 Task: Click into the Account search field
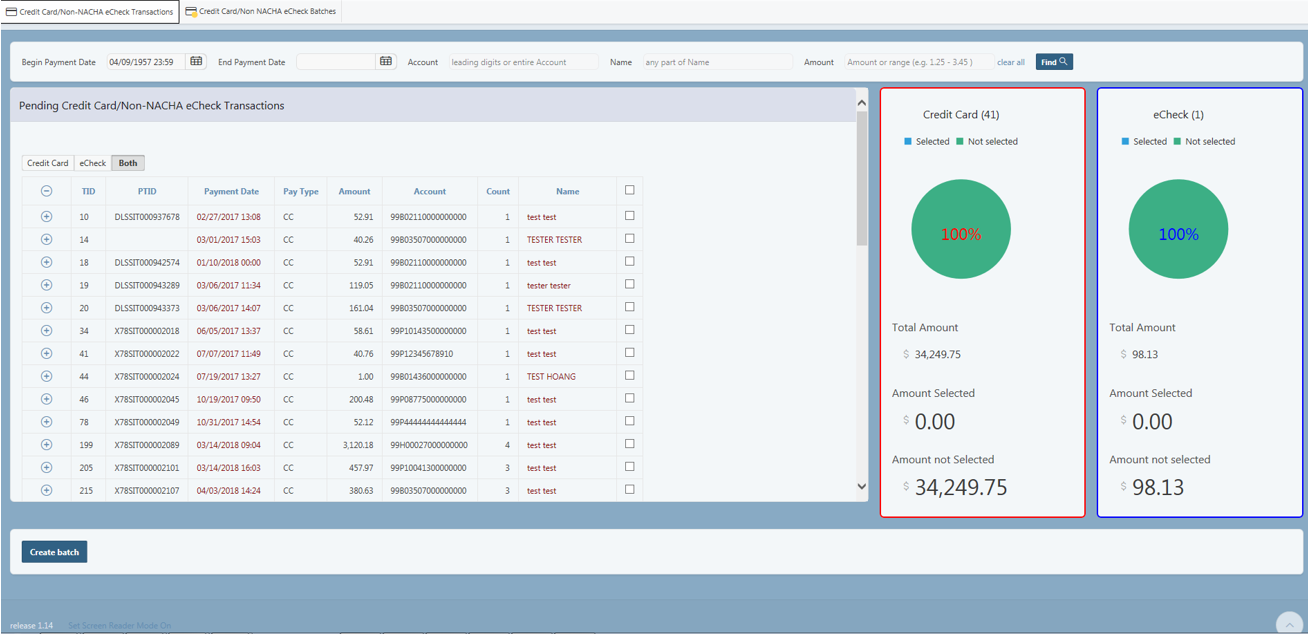[523, 62]
